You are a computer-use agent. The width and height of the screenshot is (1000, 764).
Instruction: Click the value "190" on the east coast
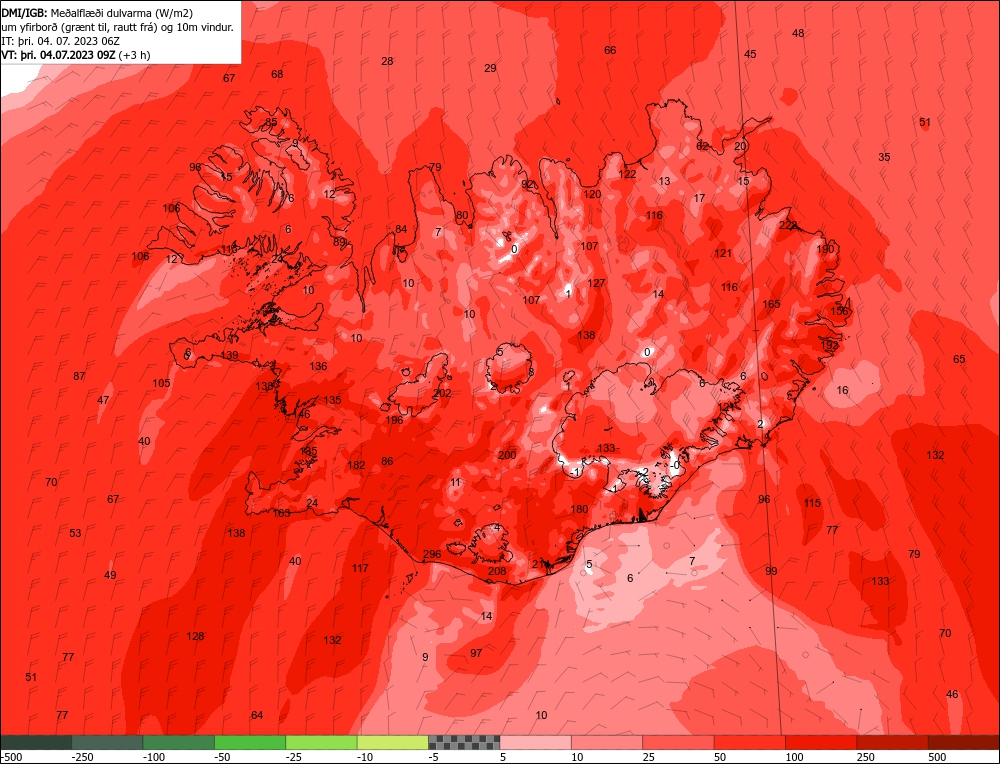(825, 249)
